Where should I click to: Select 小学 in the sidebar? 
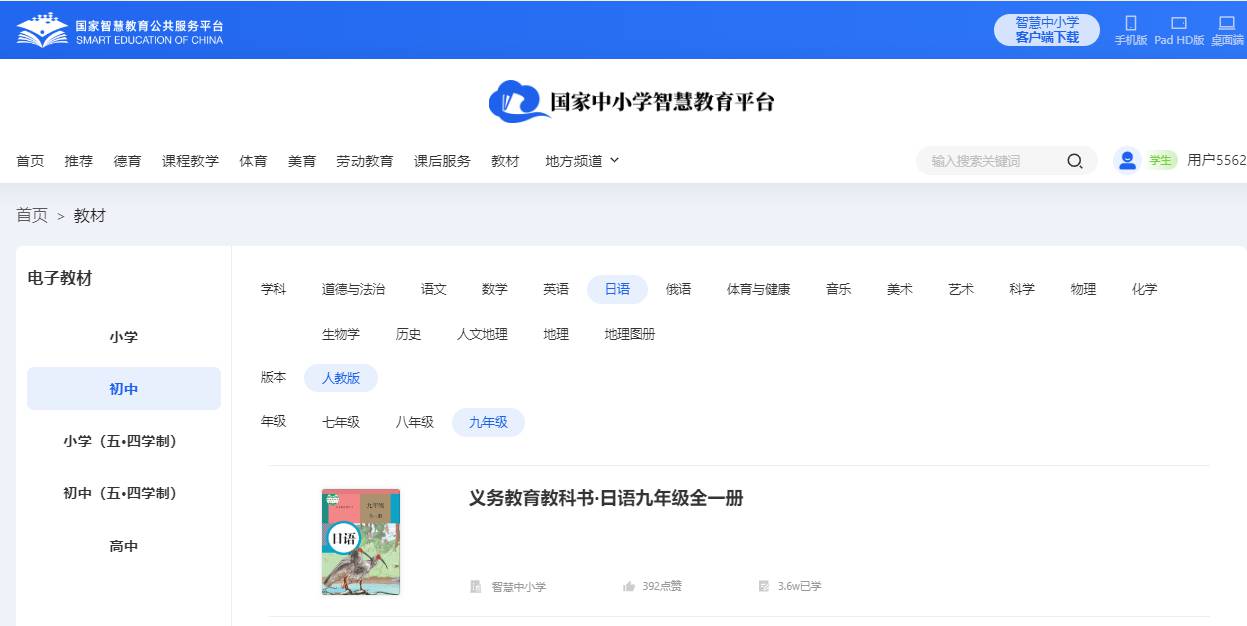[x=124, y=337]
